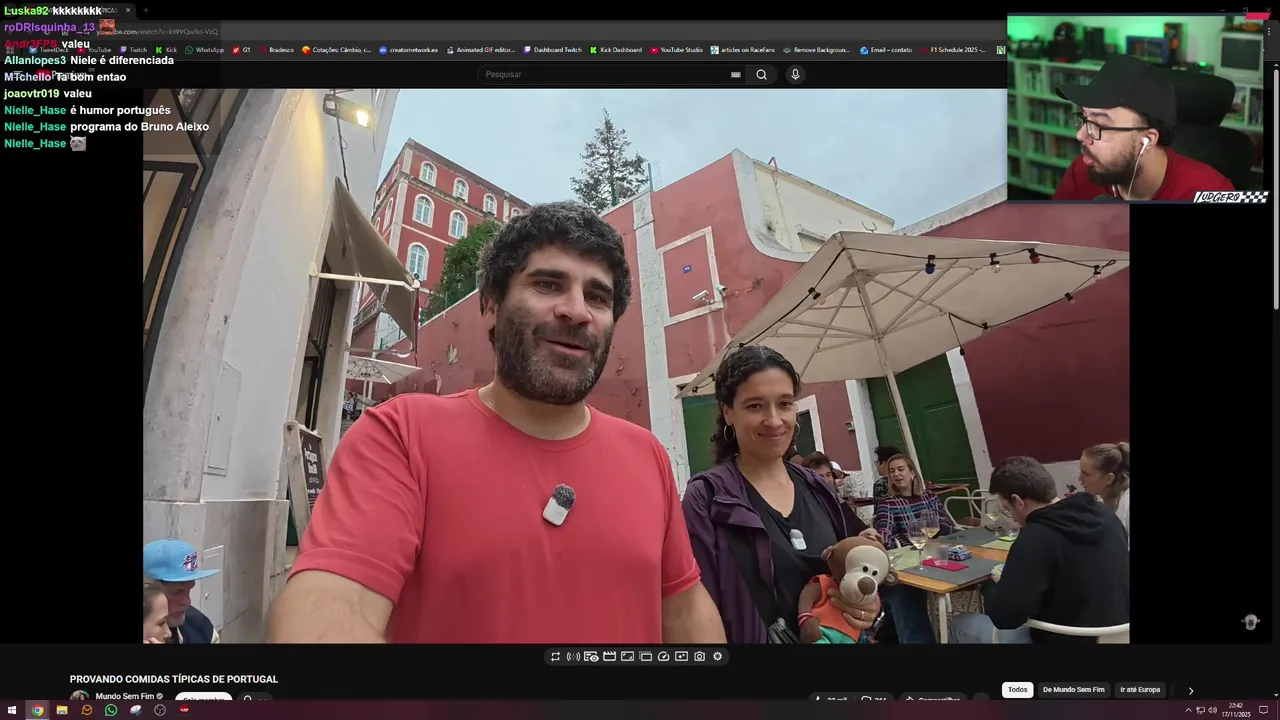Viewport: 1280px width, 720px height.
Task: Open File Explorer from the taskbar
Action: pos(62,710)
